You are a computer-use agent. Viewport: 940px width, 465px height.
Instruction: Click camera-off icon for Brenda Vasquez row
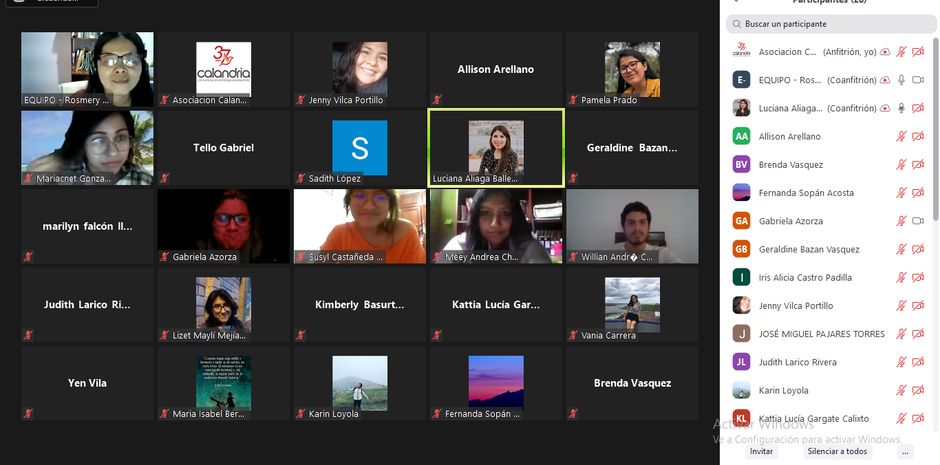[x=918, y=165]
